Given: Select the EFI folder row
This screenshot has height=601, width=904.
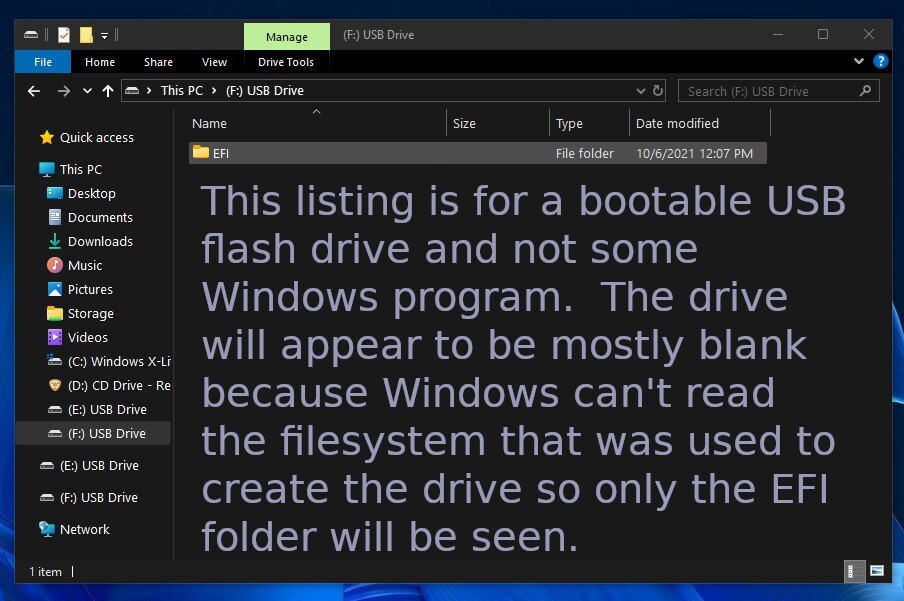Looking at the screenshot, I should (477, 153).
